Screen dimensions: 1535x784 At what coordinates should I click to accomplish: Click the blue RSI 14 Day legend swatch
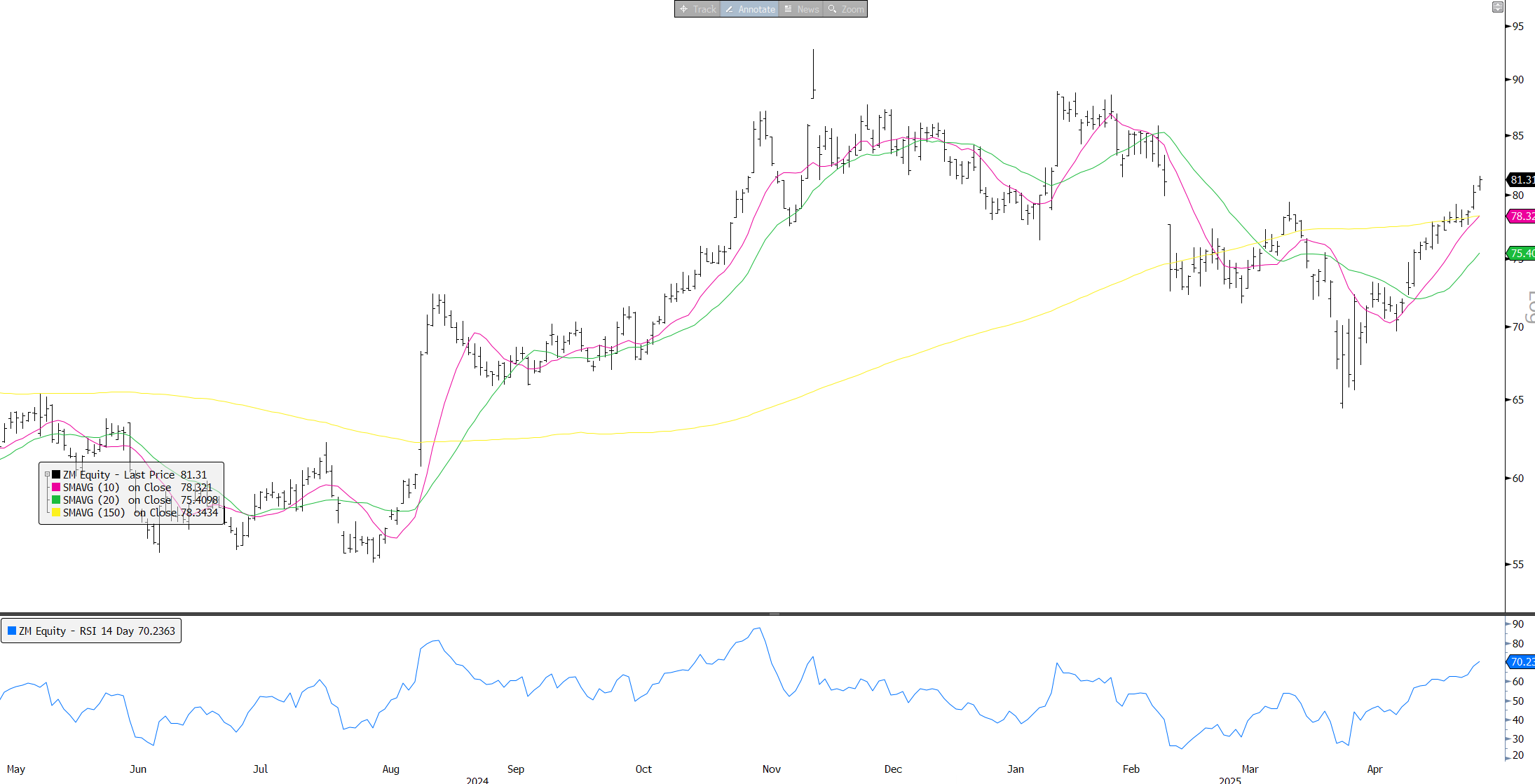12,631
